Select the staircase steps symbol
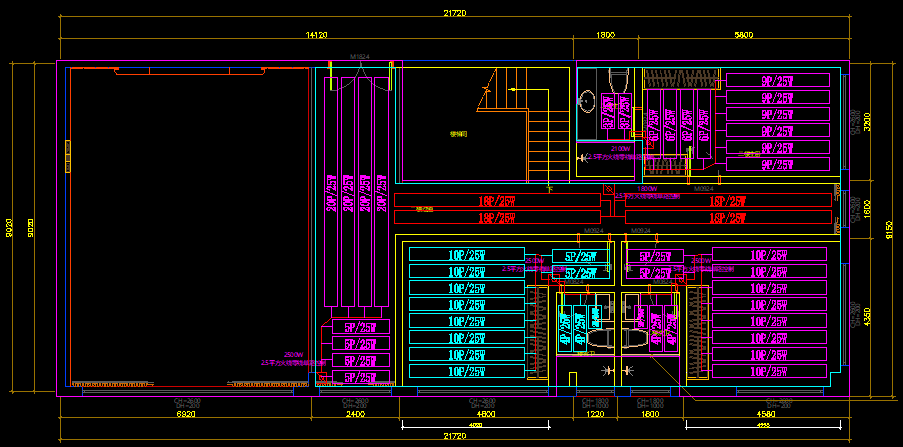 pyautogui.click(x=549, y=142)
